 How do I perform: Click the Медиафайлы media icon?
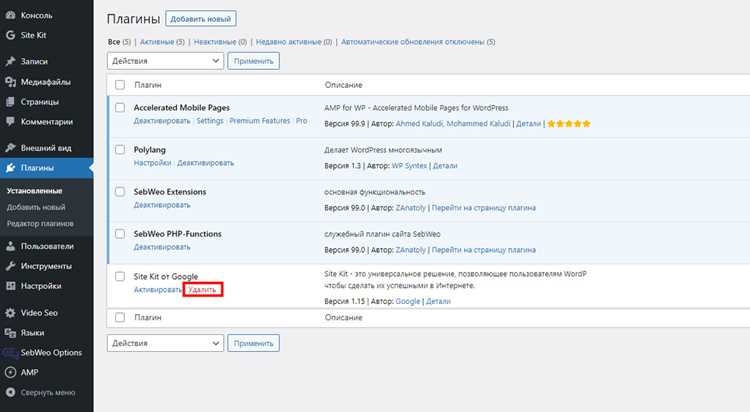10,82
